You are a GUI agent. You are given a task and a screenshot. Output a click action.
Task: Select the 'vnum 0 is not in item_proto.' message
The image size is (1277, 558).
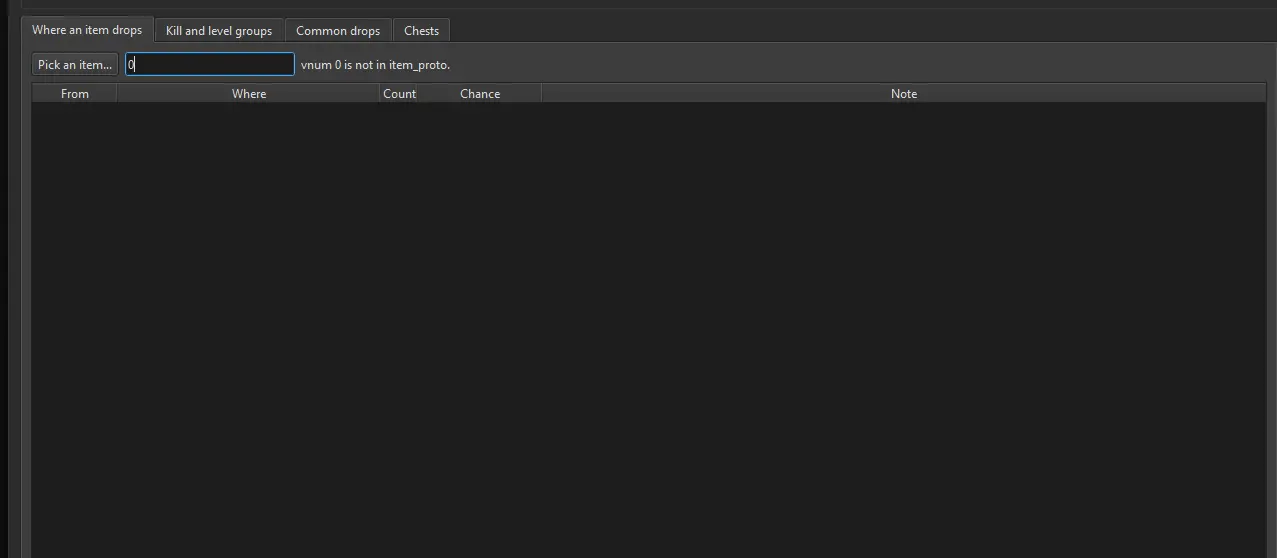click(376, 65)
